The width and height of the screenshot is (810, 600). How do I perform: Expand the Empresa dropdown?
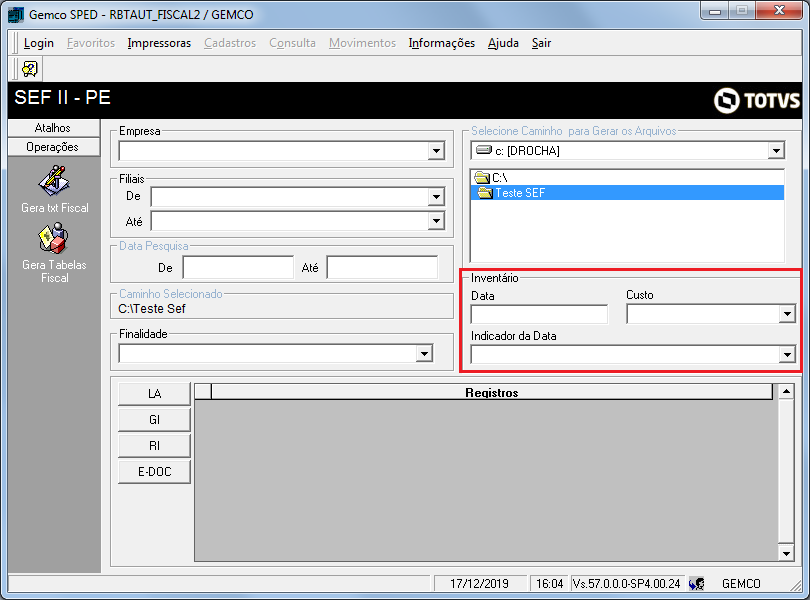point(437,151)
